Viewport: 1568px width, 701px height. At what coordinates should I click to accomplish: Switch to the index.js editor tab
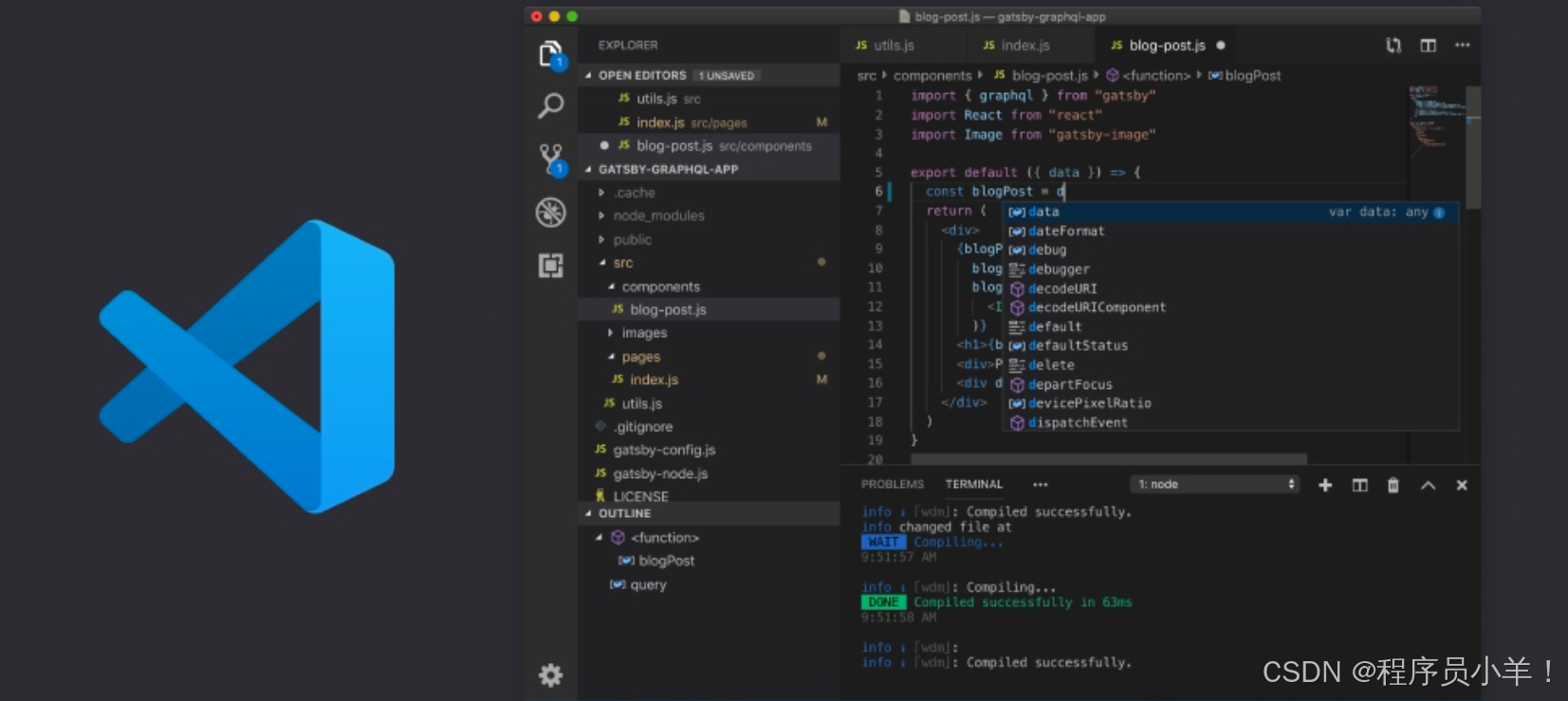click(x=1032, y=46)
